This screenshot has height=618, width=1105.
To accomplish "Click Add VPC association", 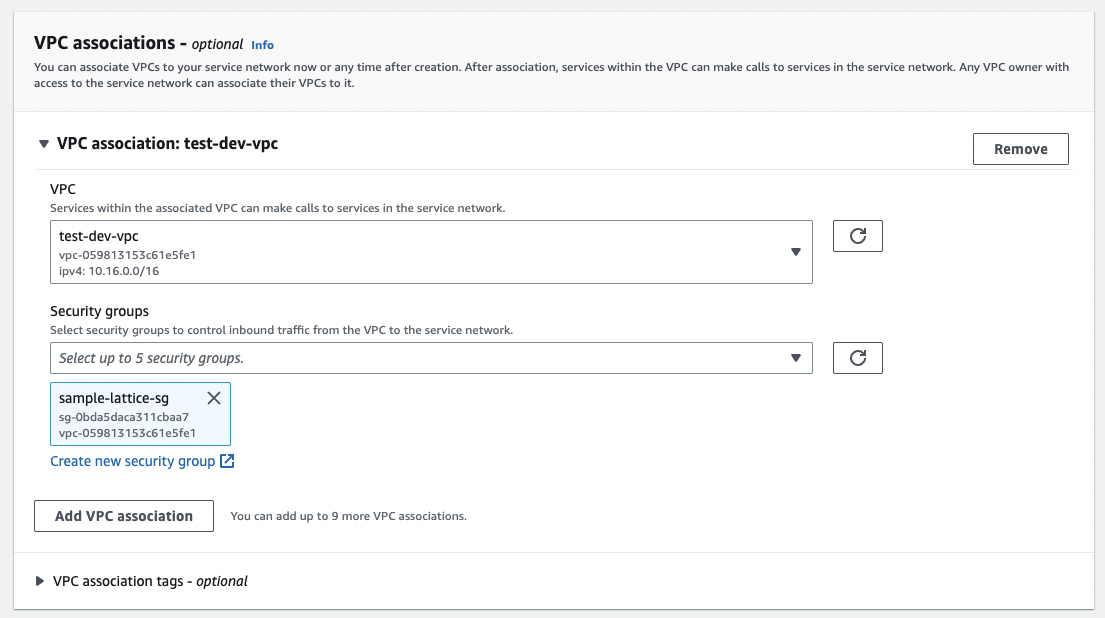I will pyautogui.click(x=123, y=516).
